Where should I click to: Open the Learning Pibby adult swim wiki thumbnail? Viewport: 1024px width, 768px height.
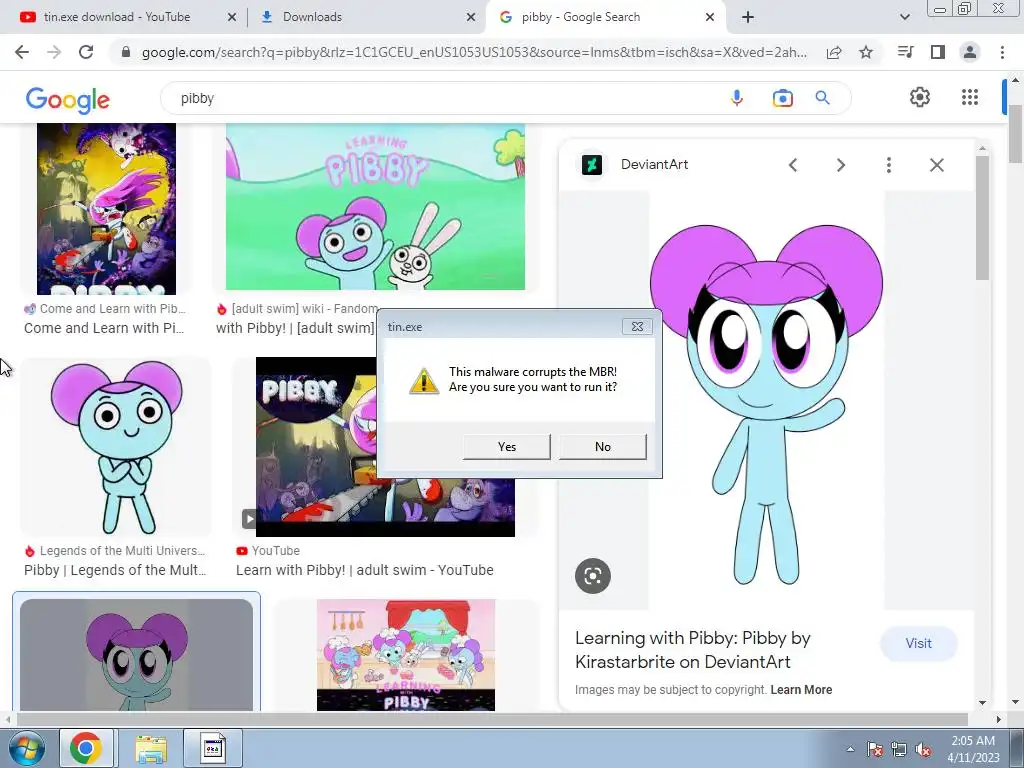[x=376, y=206]
